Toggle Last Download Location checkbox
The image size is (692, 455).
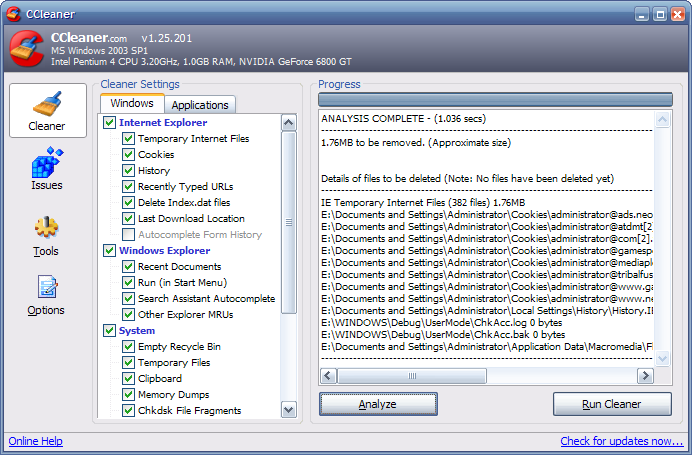pyautogui.click(x=128, y=218)
